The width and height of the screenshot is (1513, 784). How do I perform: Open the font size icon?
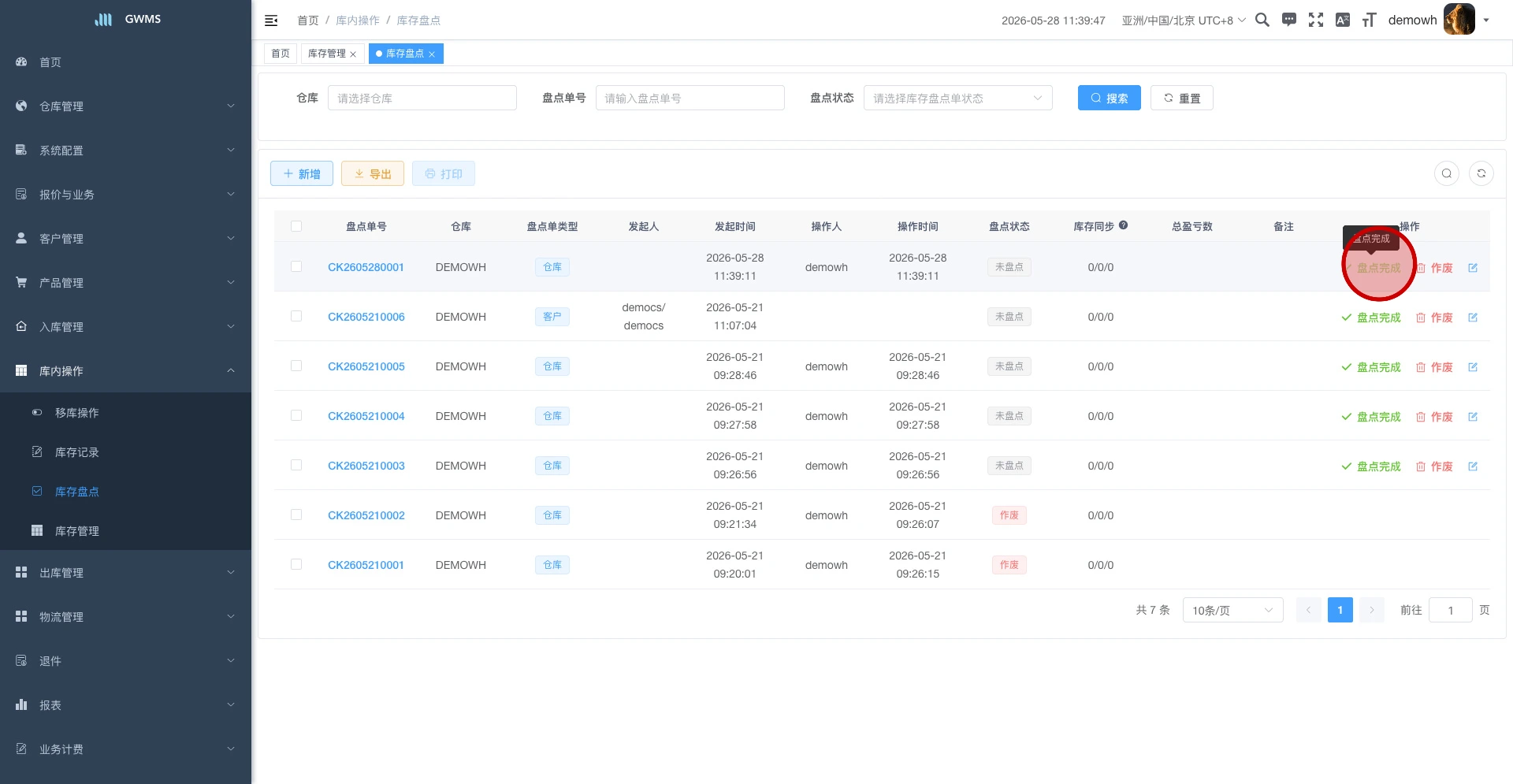(1370, 20)
